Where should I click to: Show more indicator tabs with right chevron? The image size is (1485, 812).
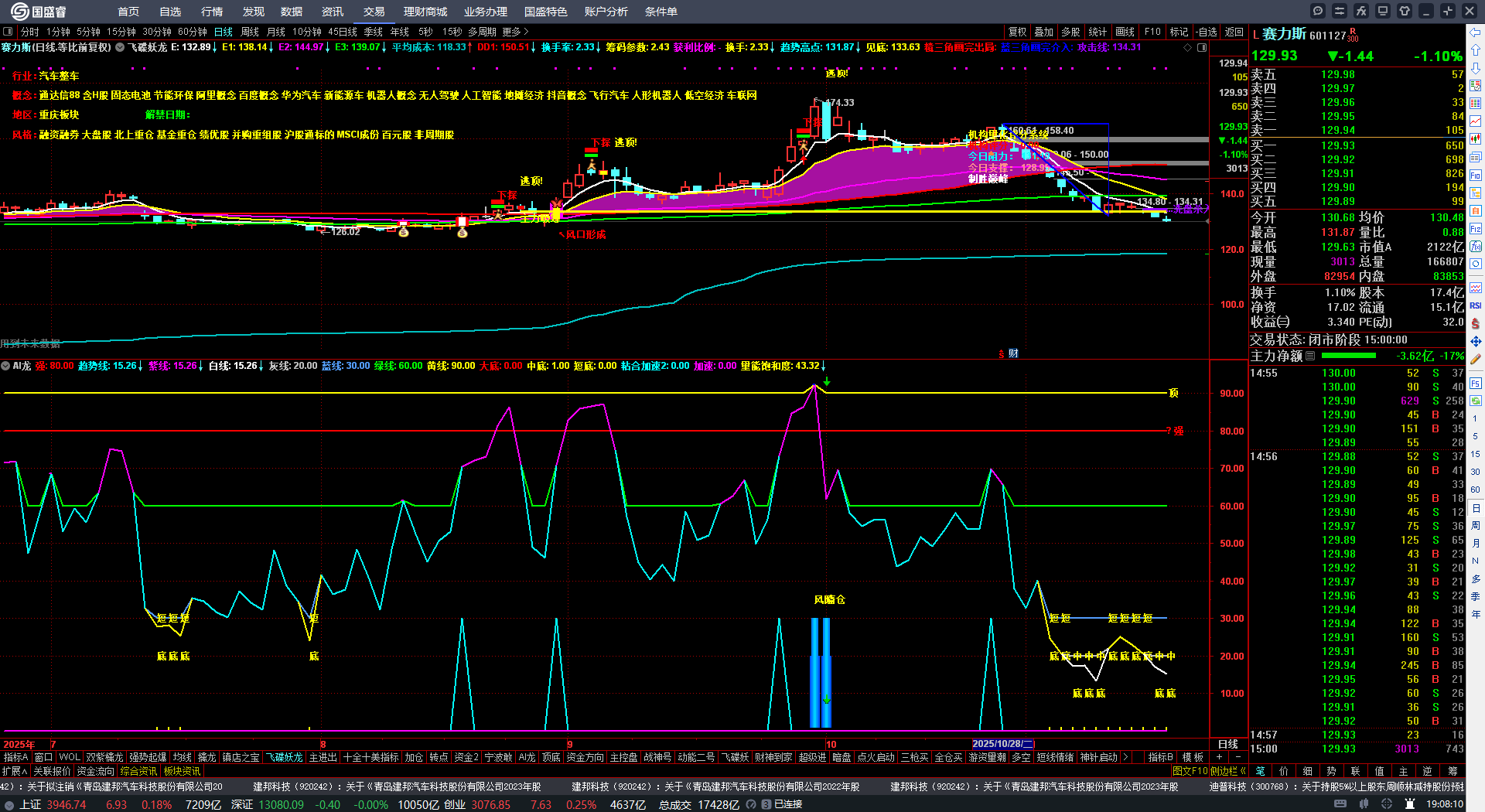pos(1125,757)
